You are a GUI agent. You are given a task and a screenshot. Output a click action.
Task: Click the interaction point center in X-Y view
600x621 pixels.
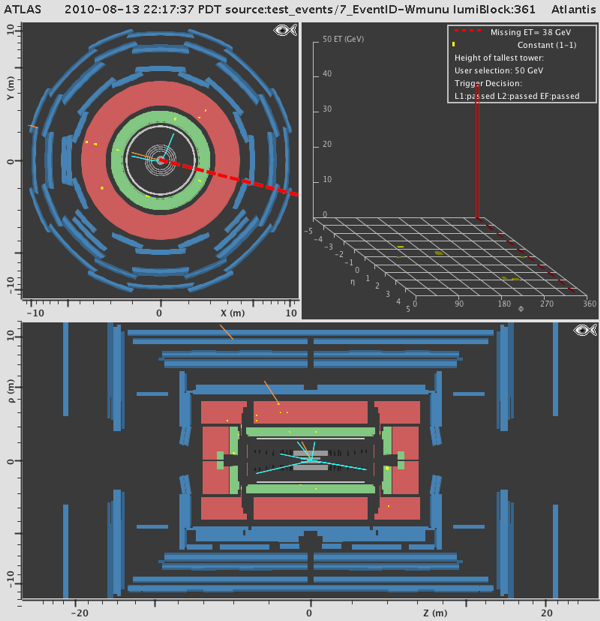click(160, 160)
